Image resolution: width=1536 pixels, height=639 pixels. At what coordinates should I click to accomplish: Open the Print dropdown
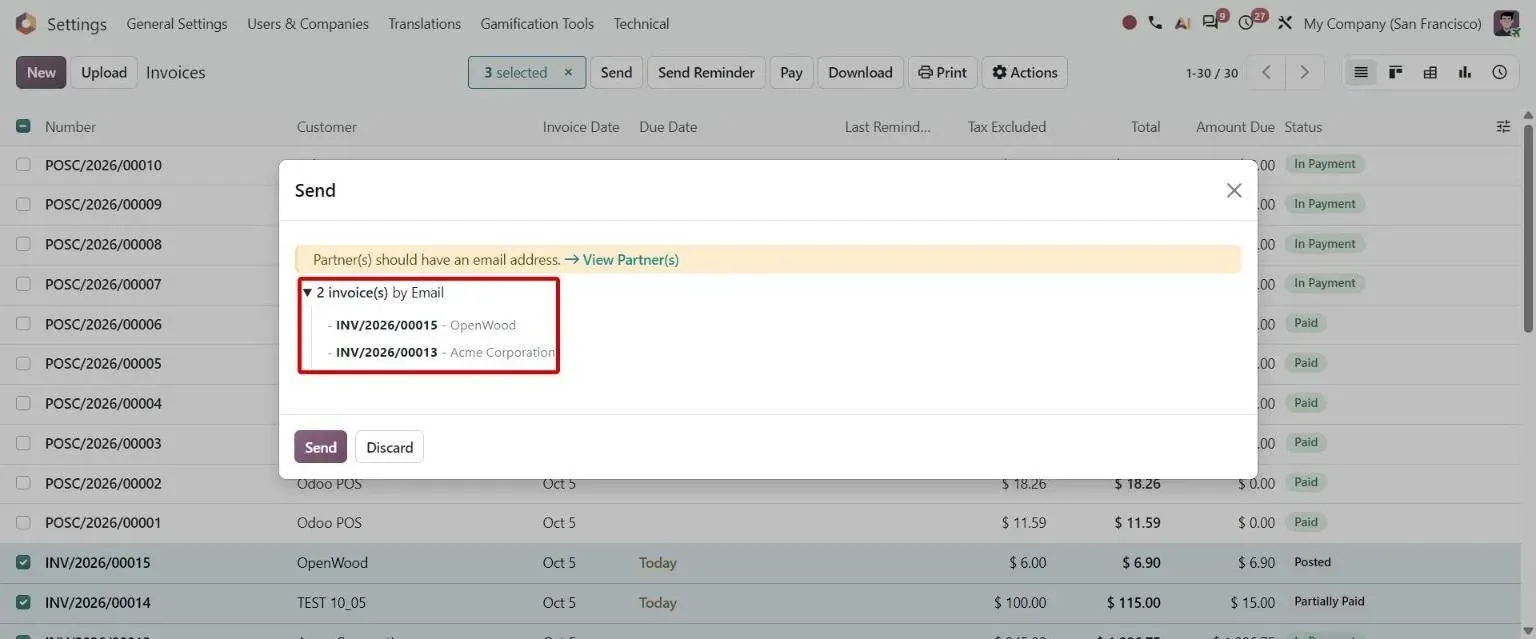coord(942,72)
